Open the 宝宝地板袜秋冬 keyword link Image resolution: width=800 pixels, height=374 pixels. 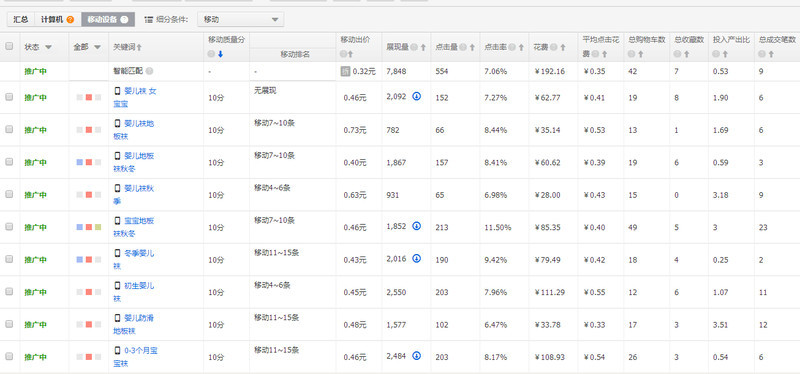click(135, 227)
